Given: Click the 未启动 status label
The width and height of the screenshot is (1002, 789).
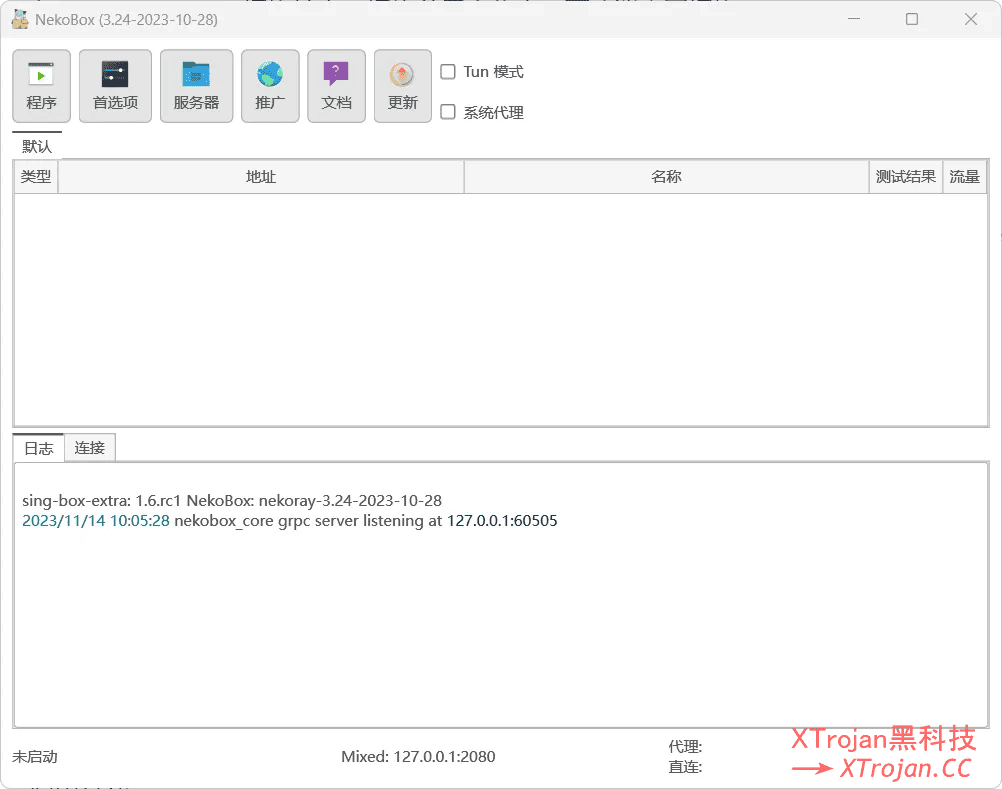Looking at the screenshot, I should [x=35, y=756].
